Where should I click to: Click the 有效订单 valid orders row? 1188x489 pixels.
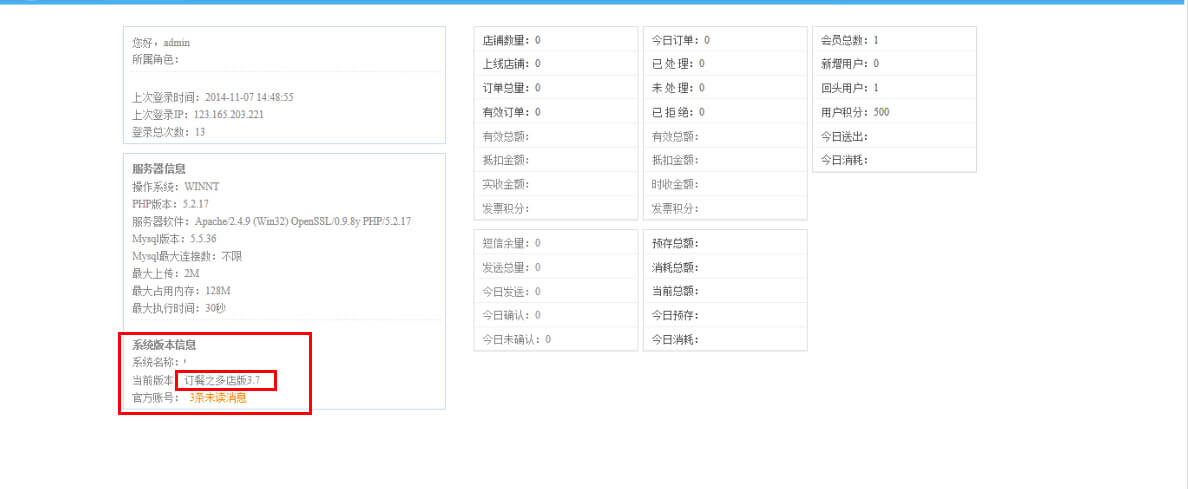[x=556, y=112]
